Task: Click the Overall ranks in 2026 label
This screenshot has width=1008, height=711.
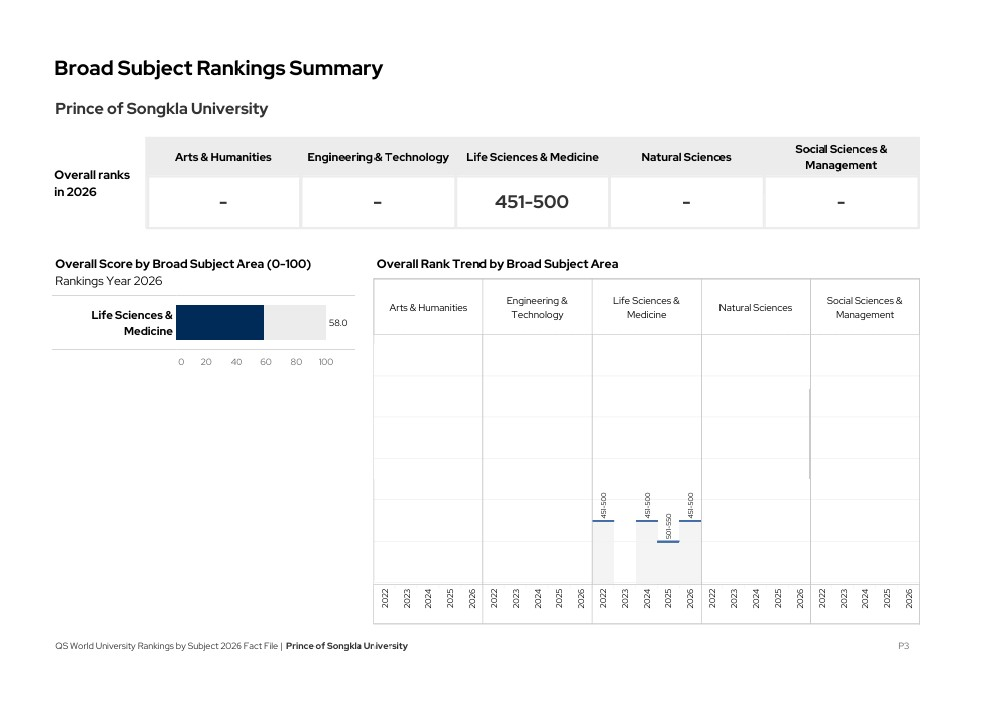Action: [x=92, y=183]
